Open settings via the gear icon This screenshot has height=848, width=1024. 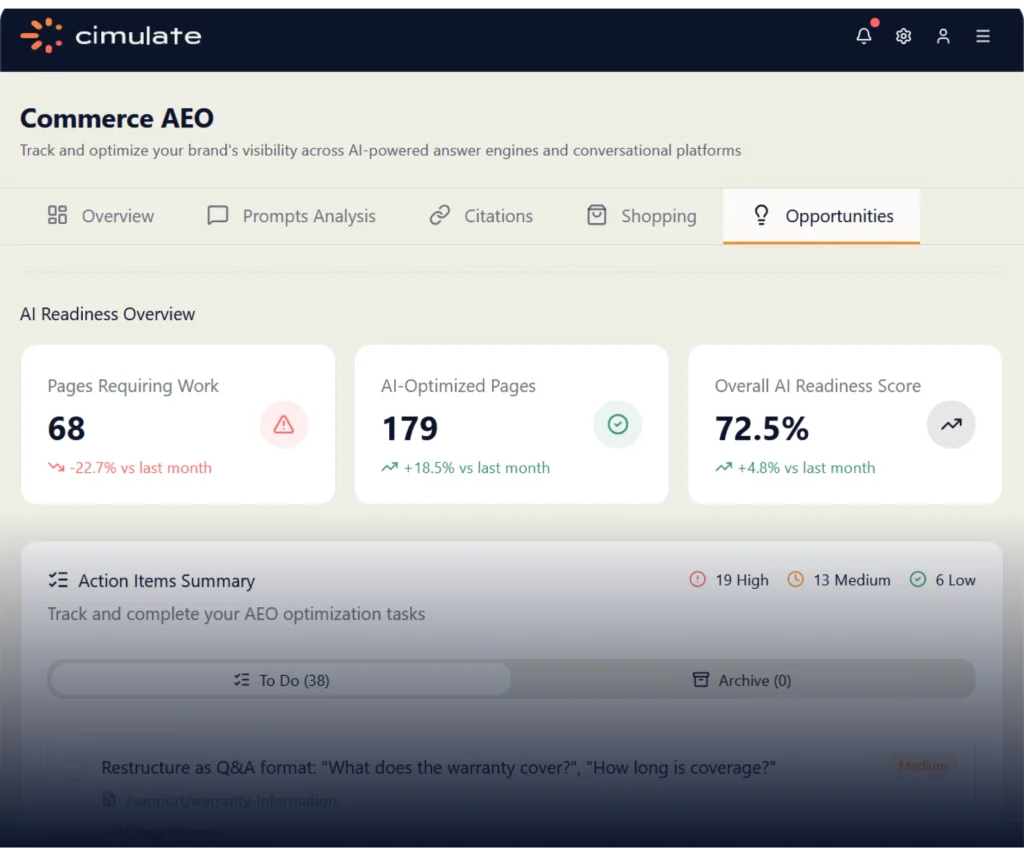[903, 36]
